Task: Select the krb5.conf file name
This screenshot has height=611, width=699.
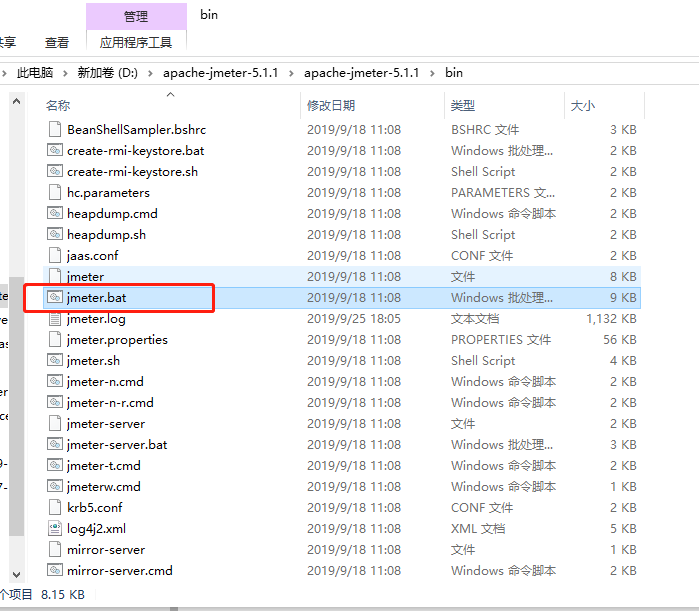Action: [95, 507]
